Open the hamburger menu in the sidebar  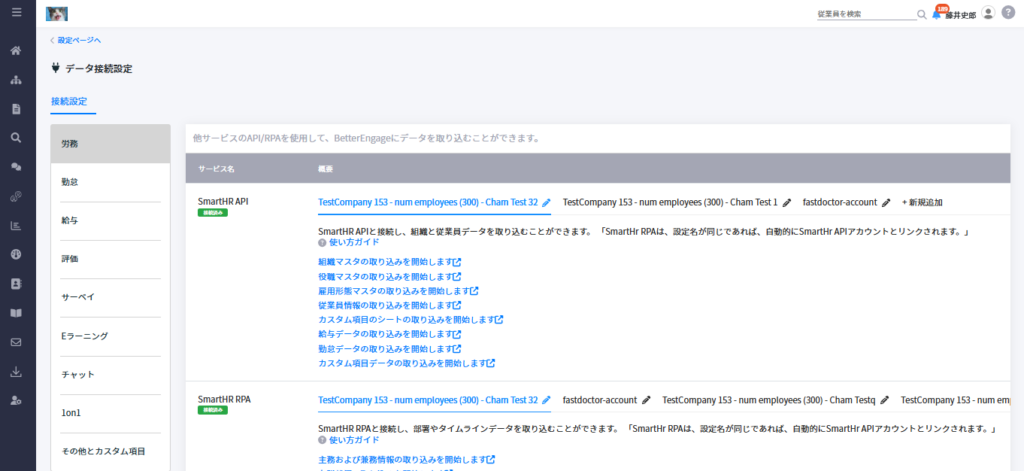click(x=17, y=12)
